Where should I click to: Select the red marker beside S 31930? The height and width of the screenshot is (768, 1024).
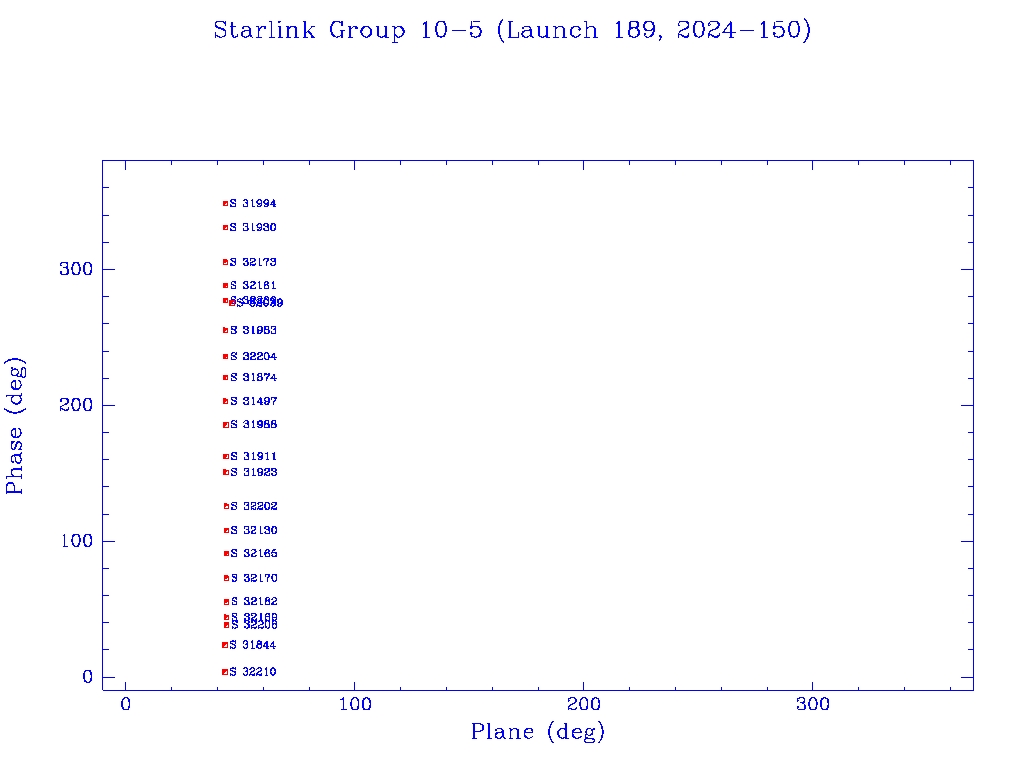pos(225,228)
